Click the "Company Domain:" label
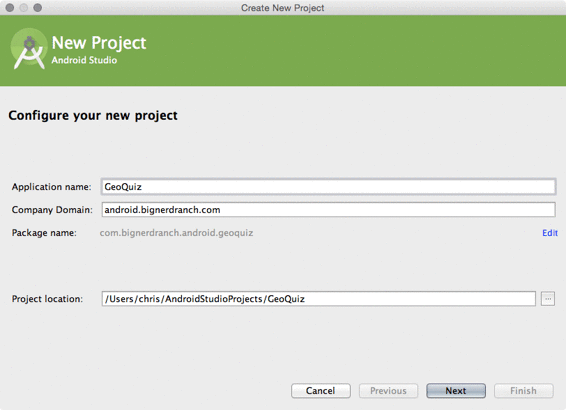The image size is (566, 410). 52,210
